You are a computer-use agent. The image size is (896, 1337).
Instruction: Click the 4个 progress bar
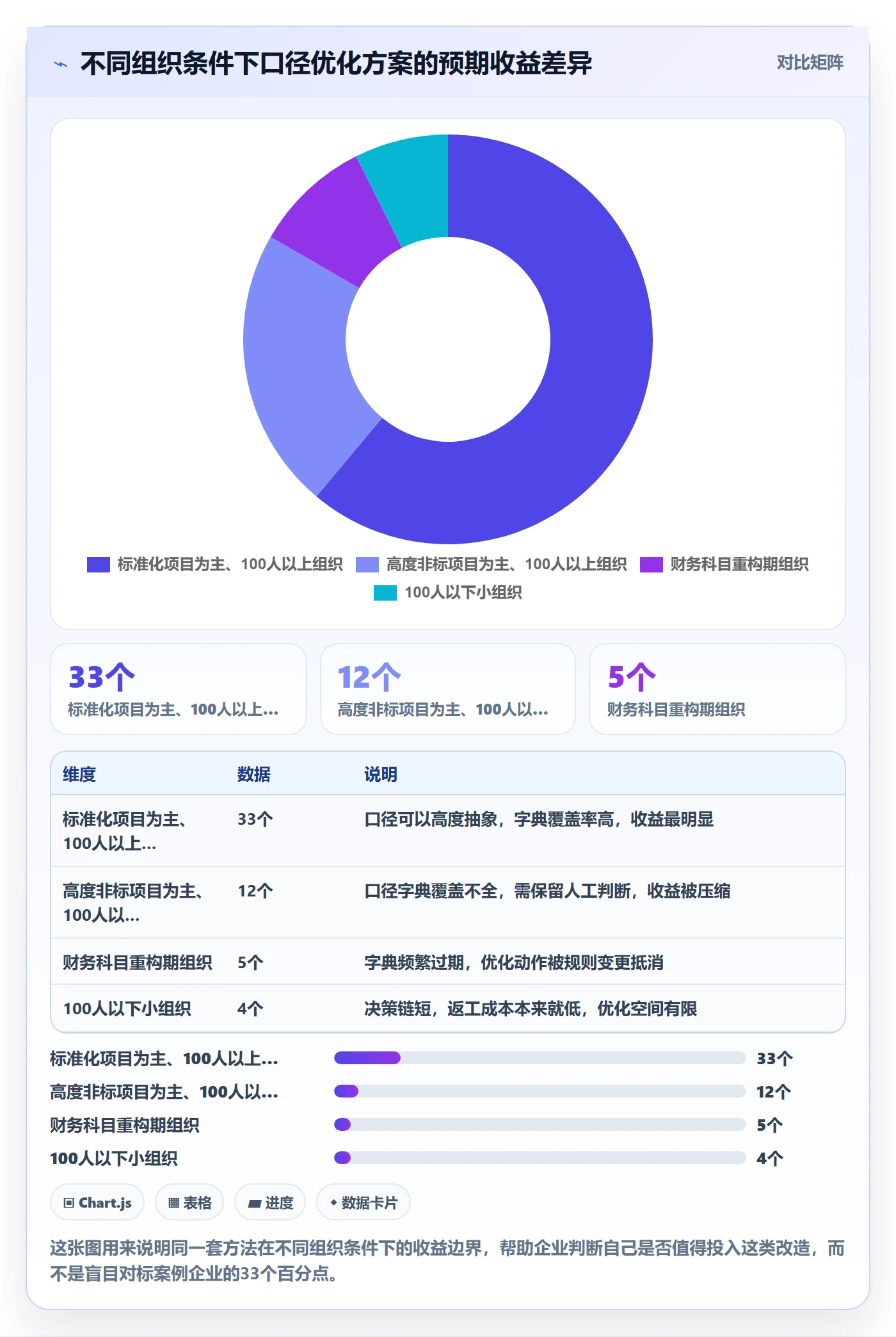pyautogui.click(x=540, y=1158)
